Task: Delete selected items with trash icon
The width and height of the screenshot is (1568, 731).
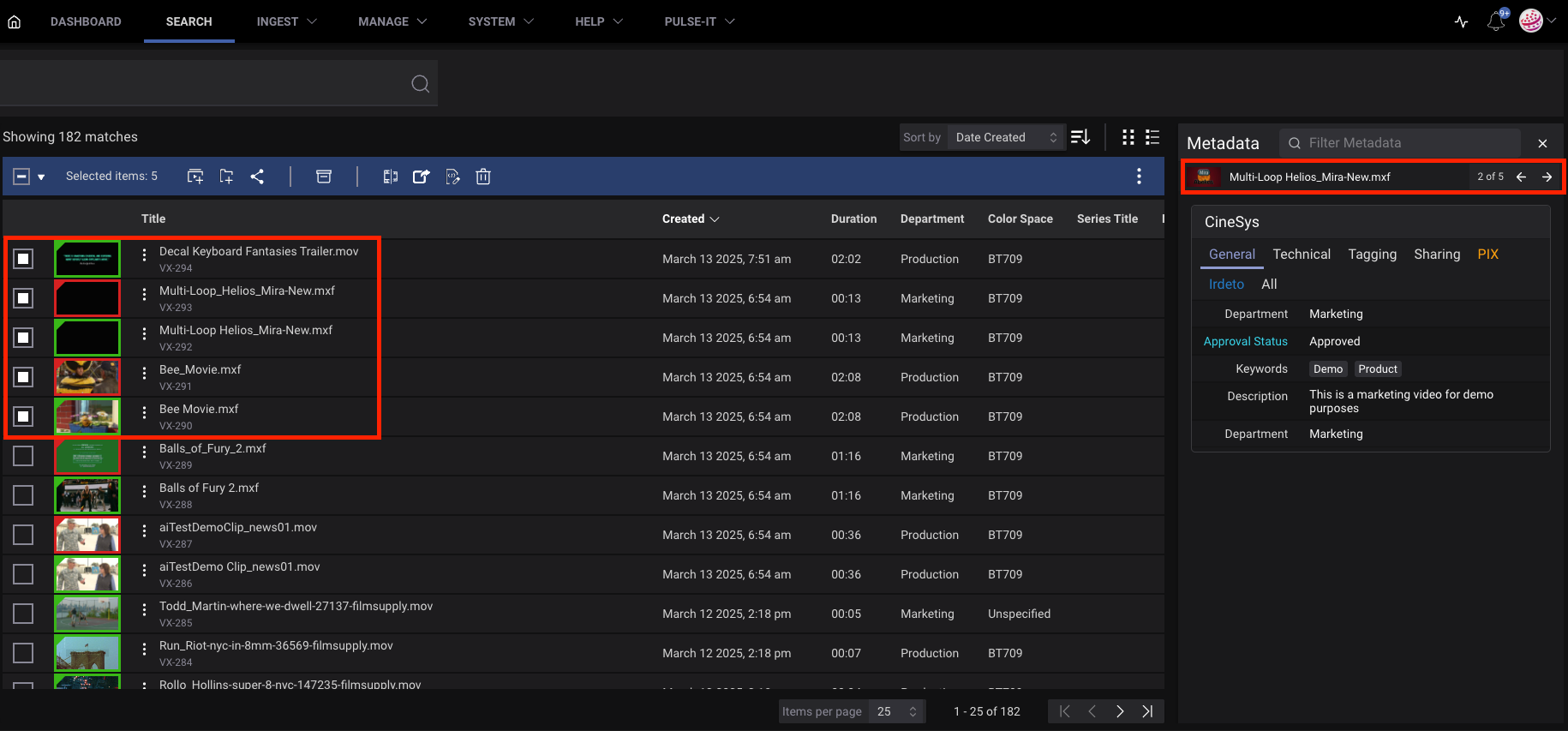Action: 483,177
